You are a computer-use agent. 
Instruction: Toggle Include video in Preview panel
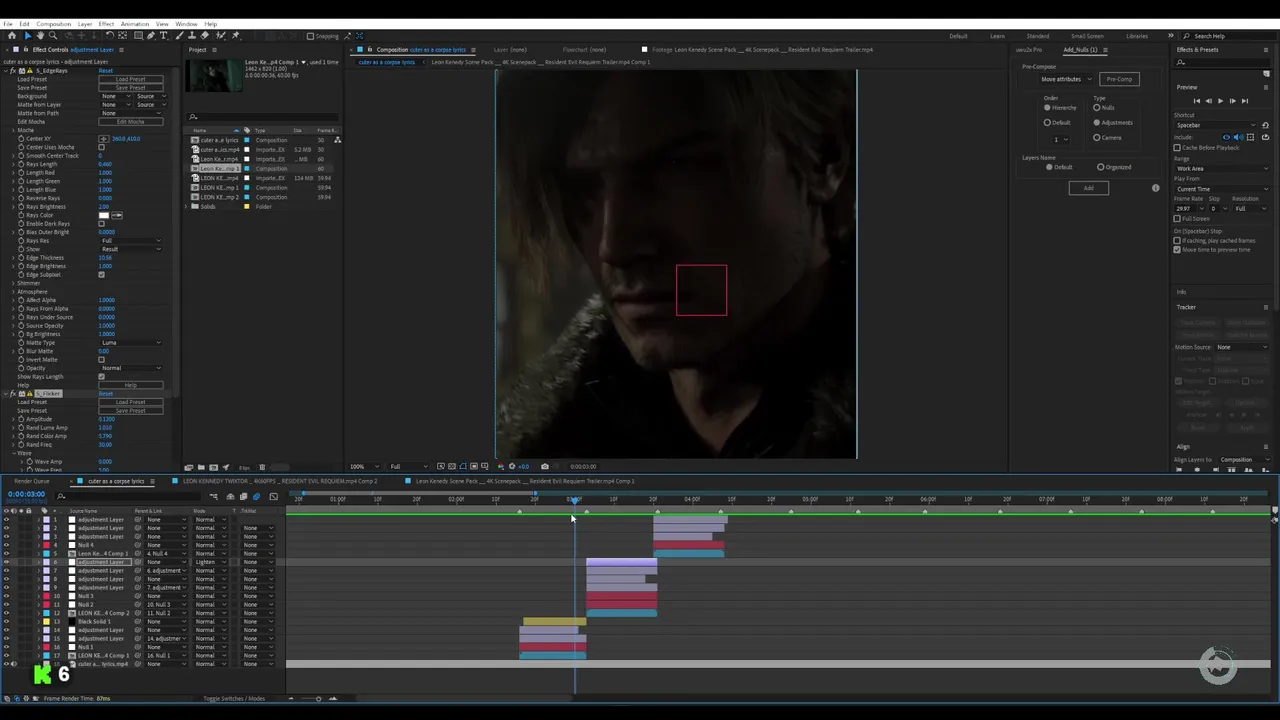pos(1226,137)
